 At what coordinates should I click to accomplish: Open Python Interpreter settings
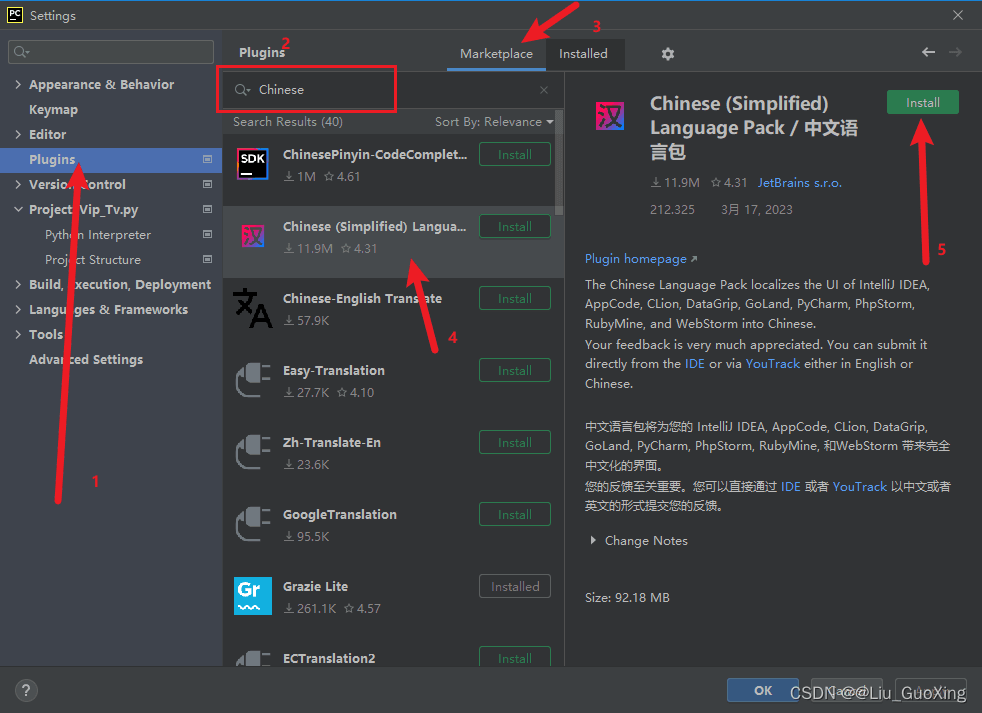tap(98, 235)
